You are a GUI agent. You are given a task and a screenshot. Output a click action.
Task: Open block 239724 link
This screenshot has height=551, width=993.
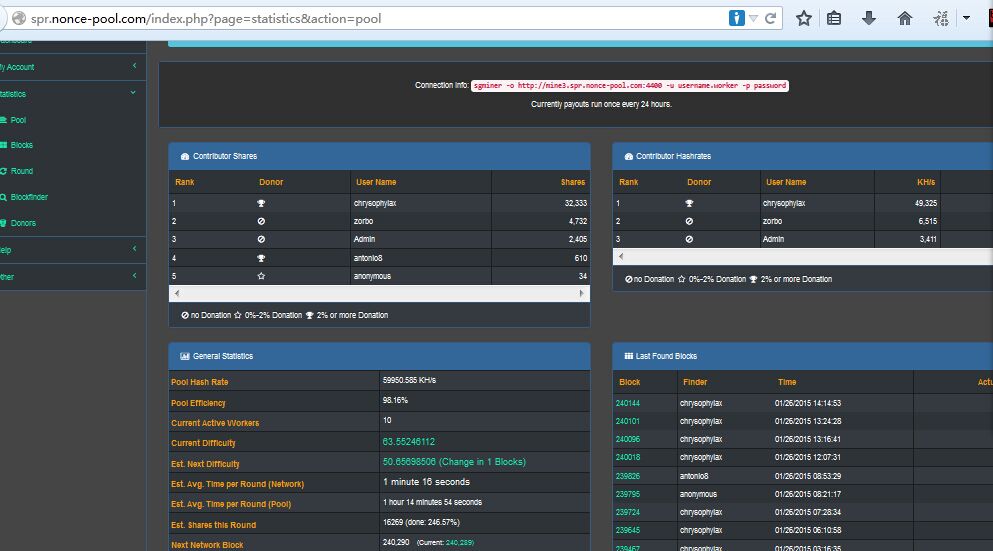coord(628,512)
